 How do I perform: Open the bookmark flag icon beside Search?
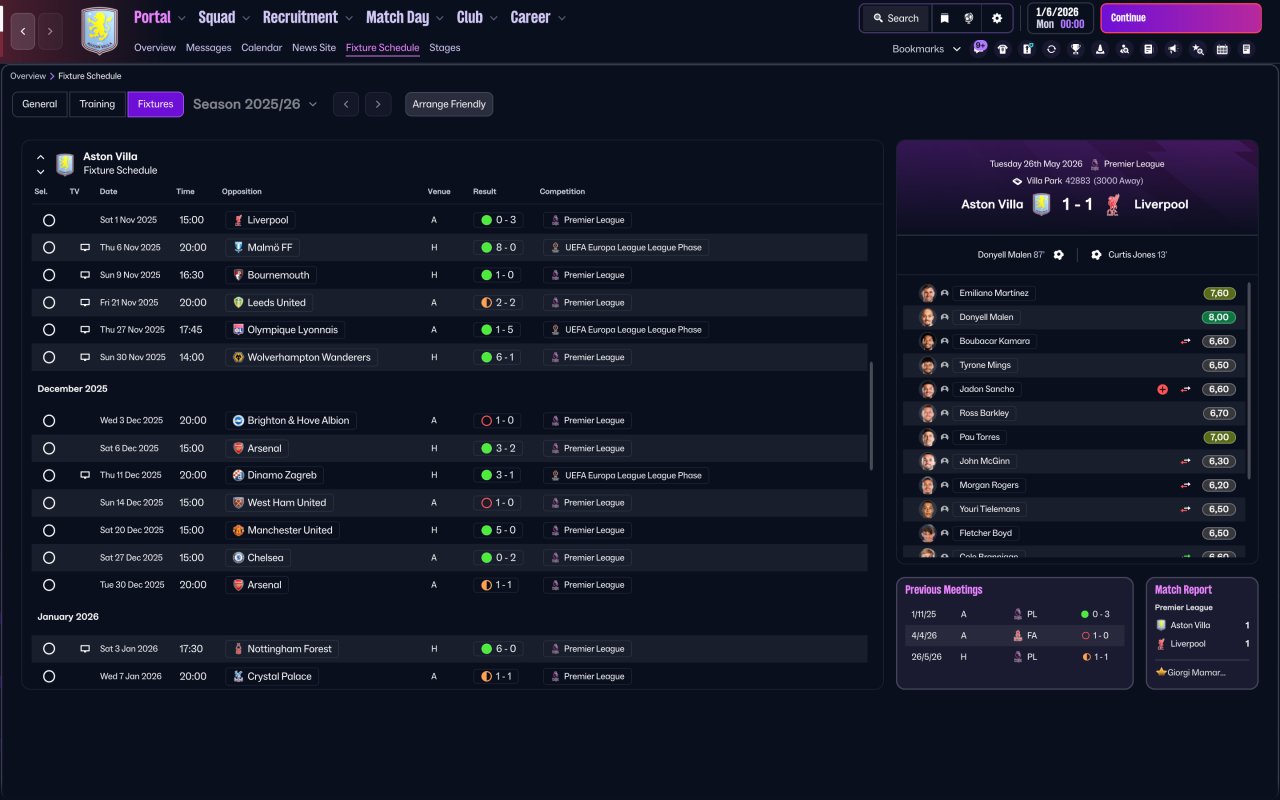(x=944, y=18)
